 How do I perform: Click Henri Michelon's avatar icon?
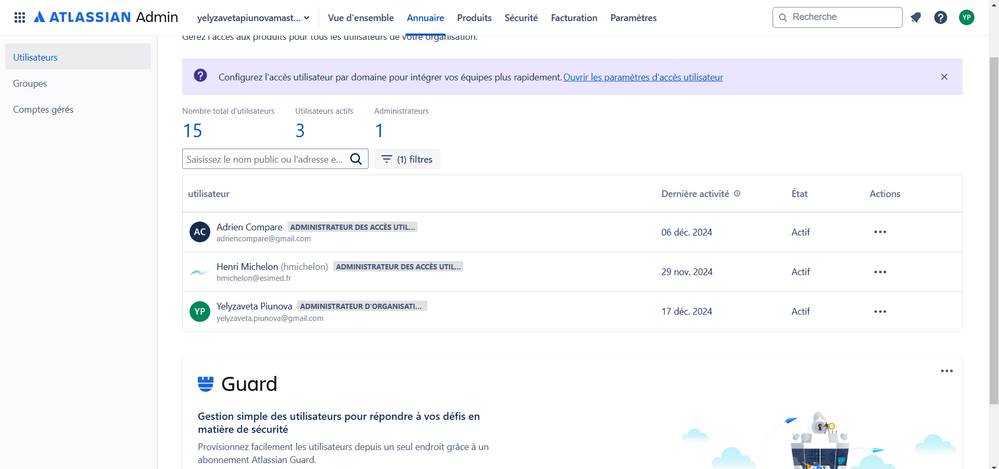199,272
